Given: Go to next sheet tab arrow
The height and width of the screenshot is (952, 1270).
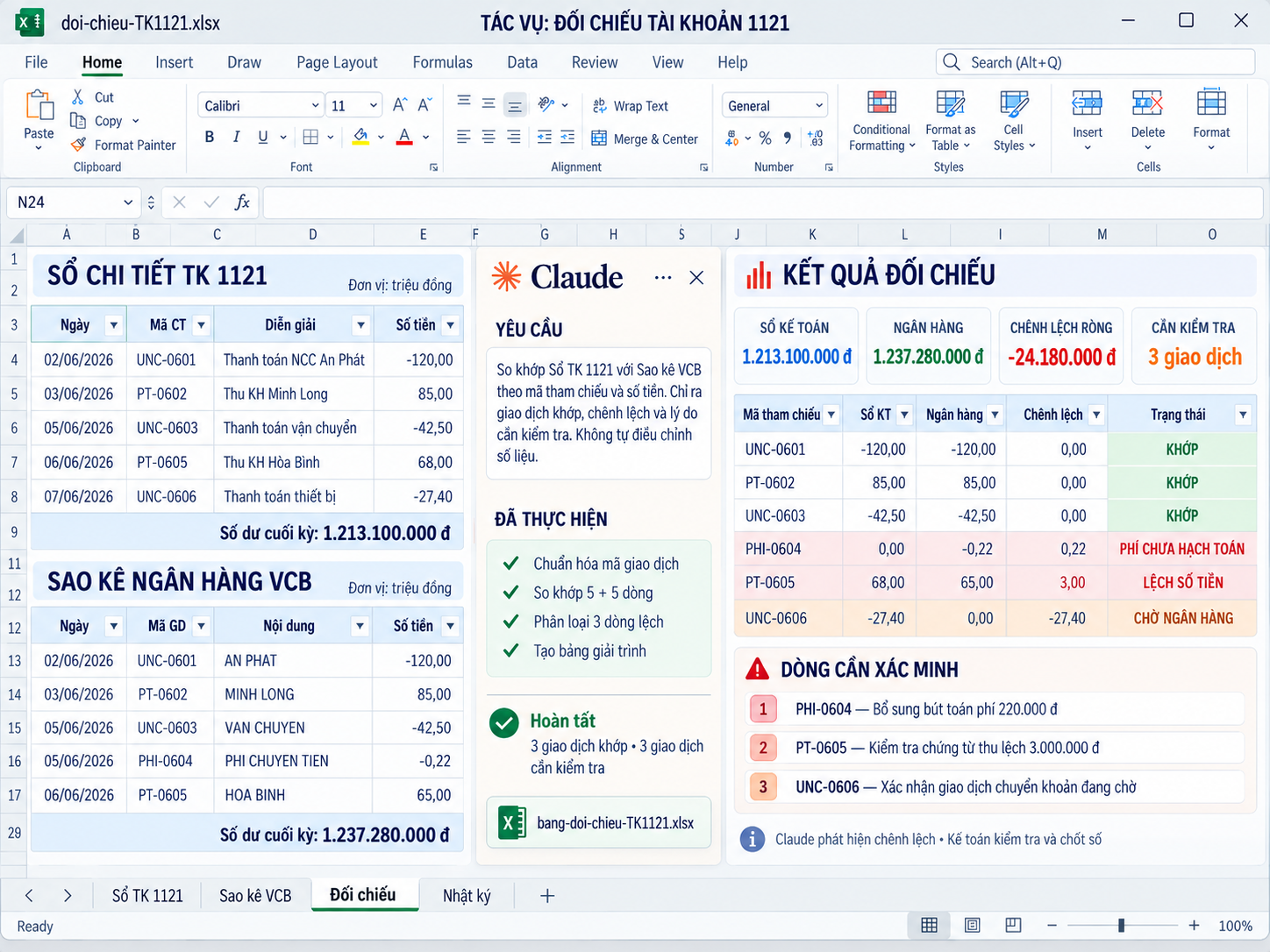Looking at the screenshot, I should (x=68, y=895).
